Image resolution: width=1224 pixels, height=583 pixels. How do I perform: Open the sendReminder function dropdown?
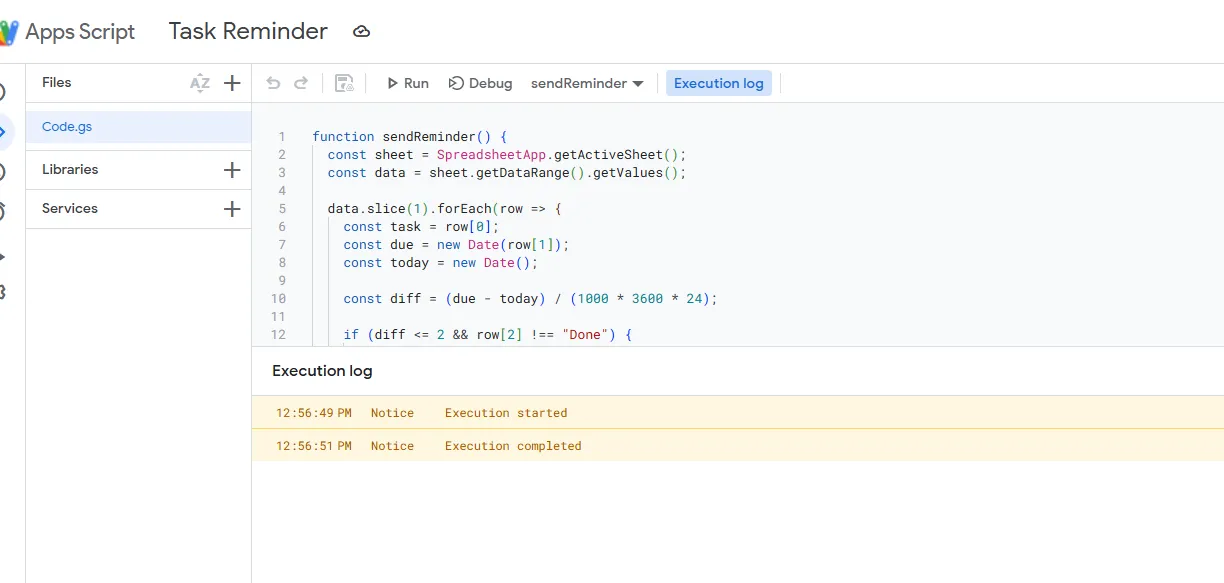[x=587, y=83]
